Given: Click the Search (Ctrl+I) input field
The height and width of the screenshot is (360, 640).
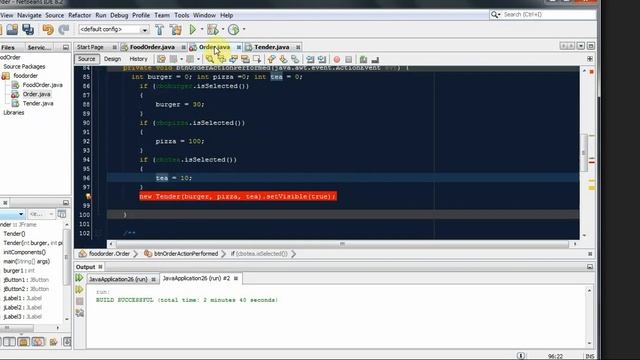Looking at the screenshot, I should 548,15.
